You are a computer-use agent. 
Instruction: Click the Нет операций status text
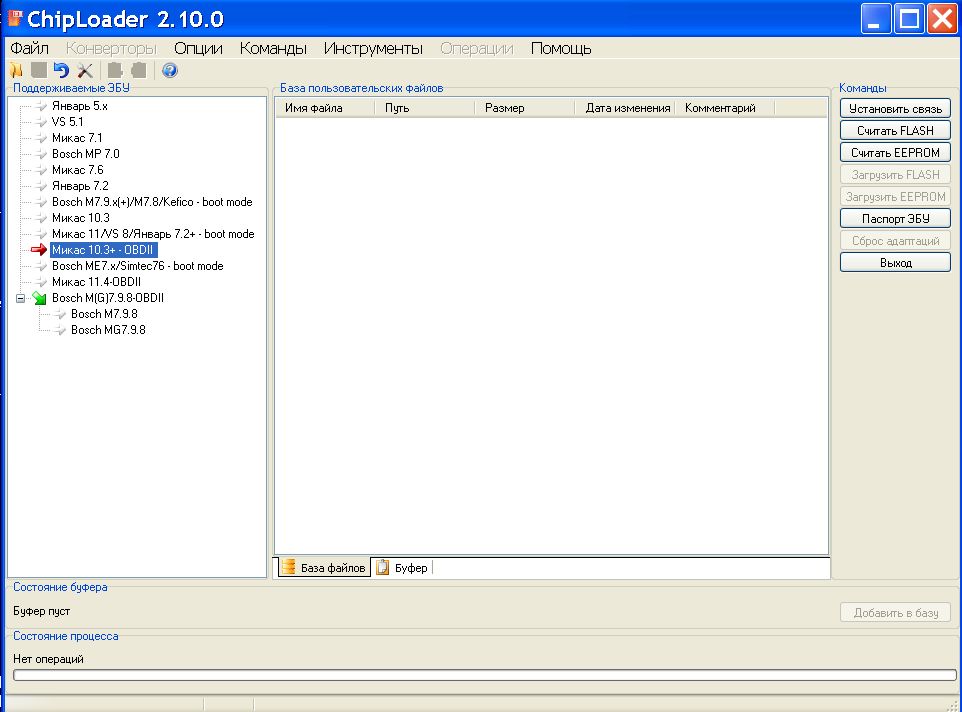[x=48, y=659]
